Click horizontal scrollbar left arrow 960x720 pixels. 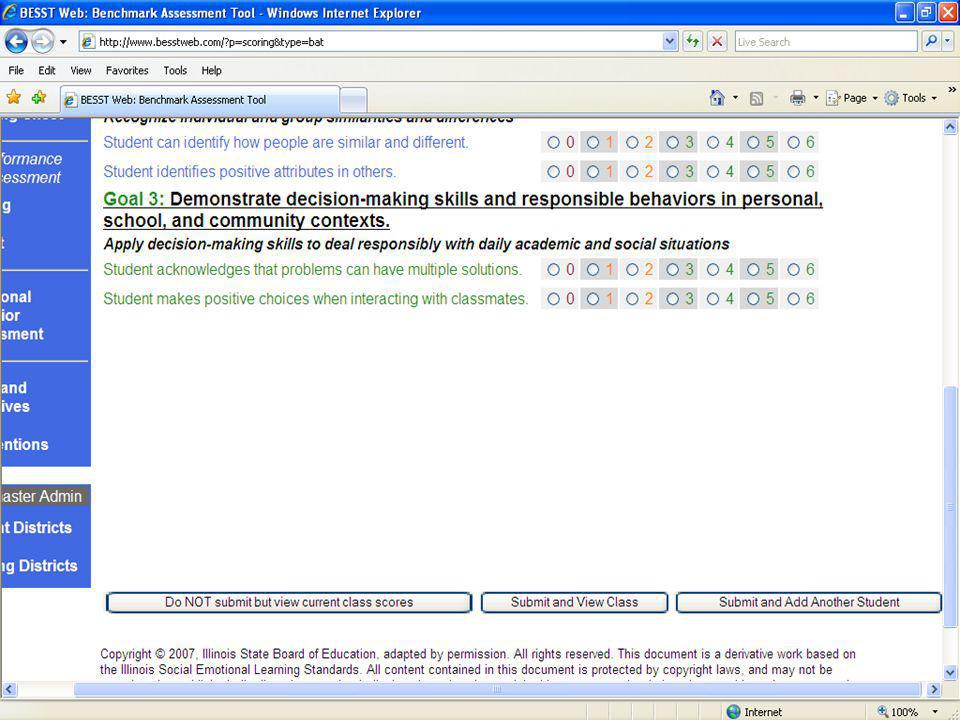tap(9, 689)
